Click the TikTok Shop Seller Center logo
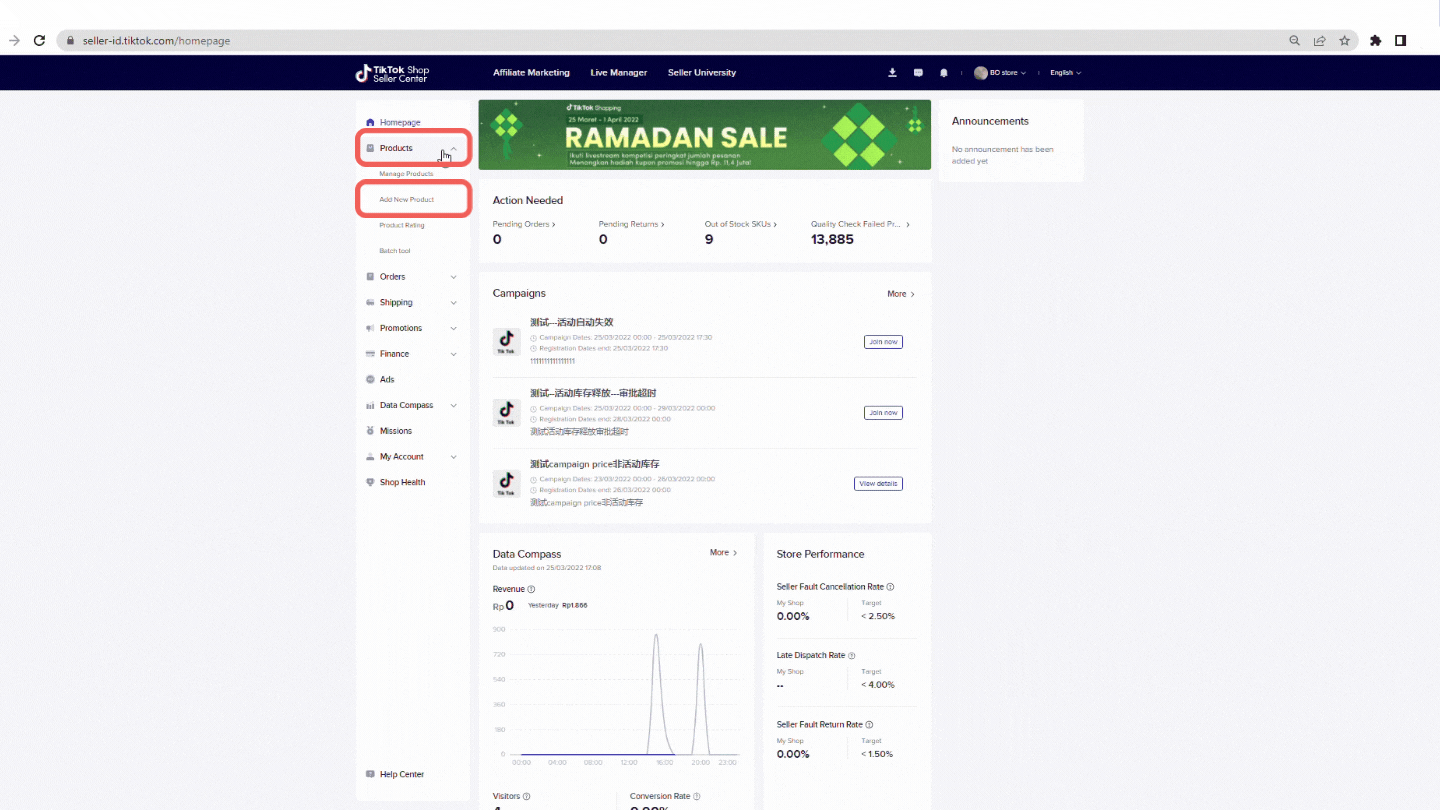 [393, 73]
